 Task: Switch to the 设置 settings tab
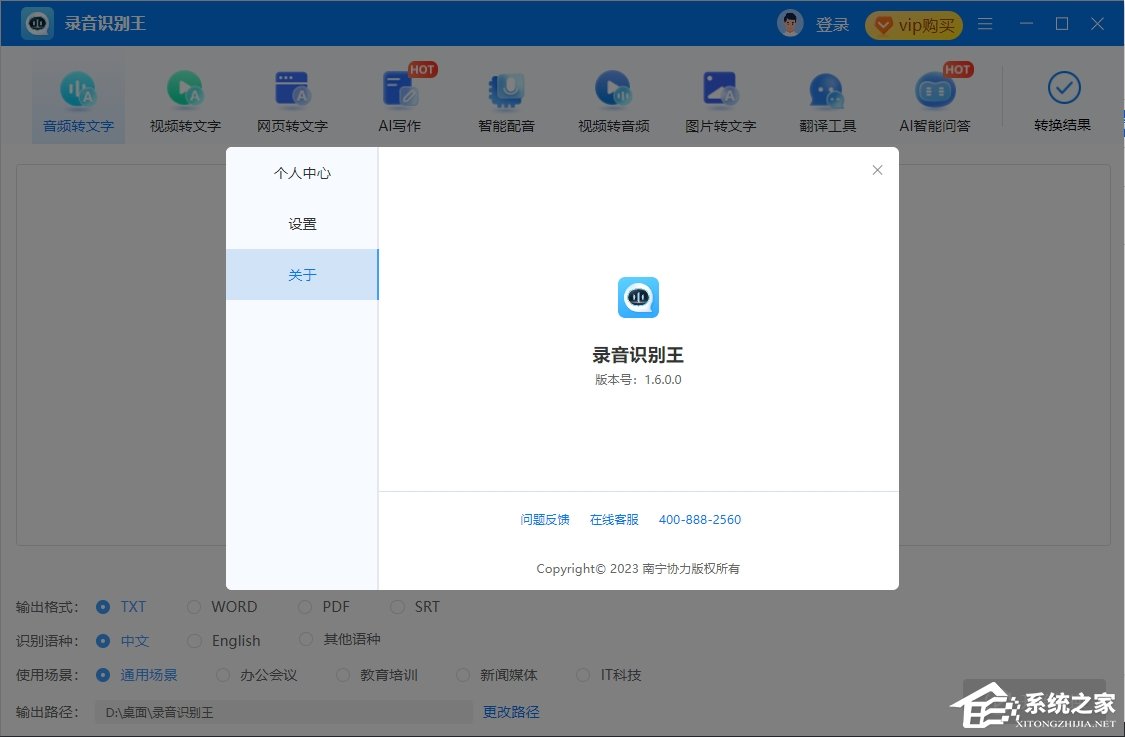(x=302, y=224)
